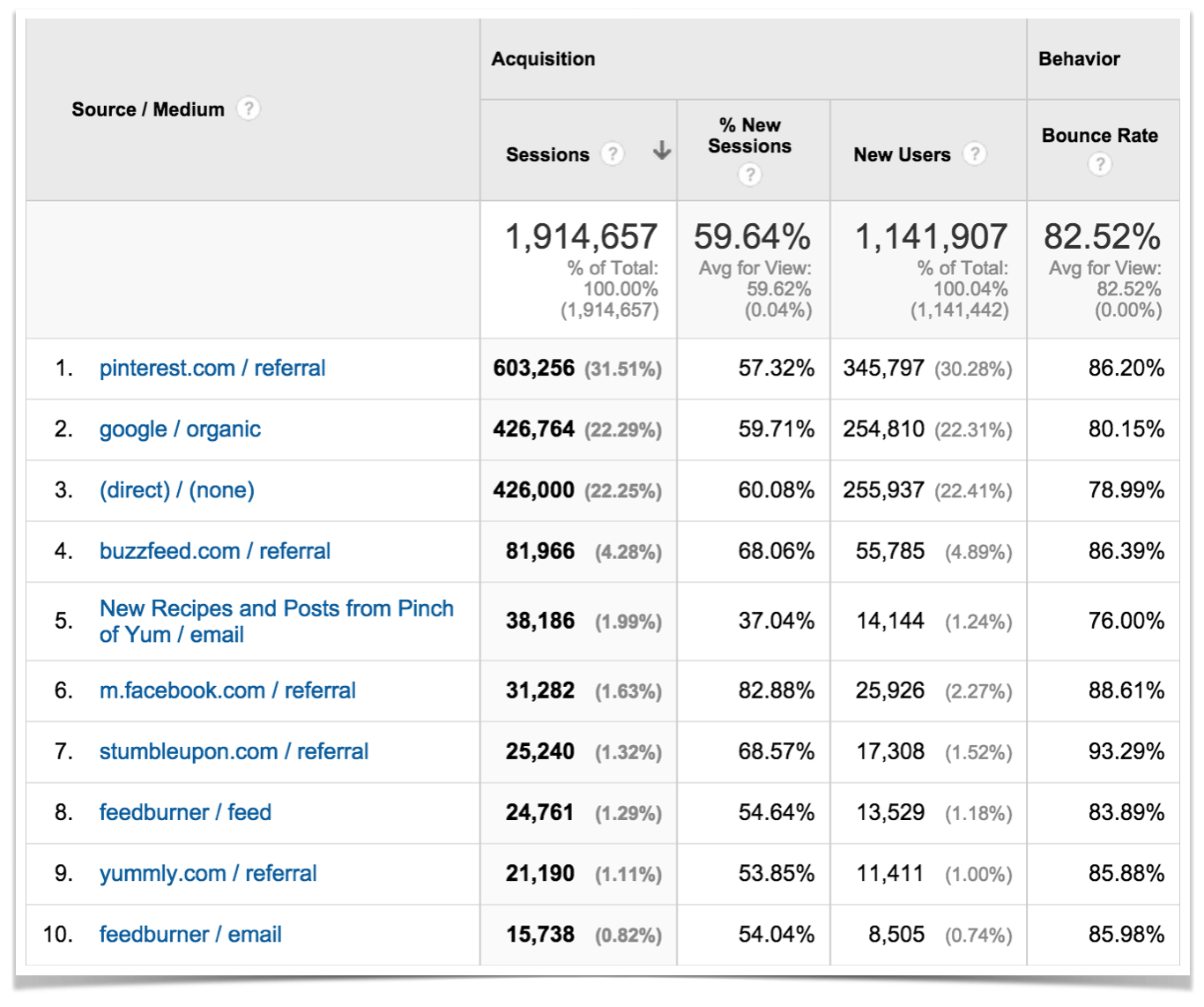The width and height of the screenshot is (1204, 1007).
Task: Select the Behavior section header
Action: pyautogui.click(x=1080, y=58)
